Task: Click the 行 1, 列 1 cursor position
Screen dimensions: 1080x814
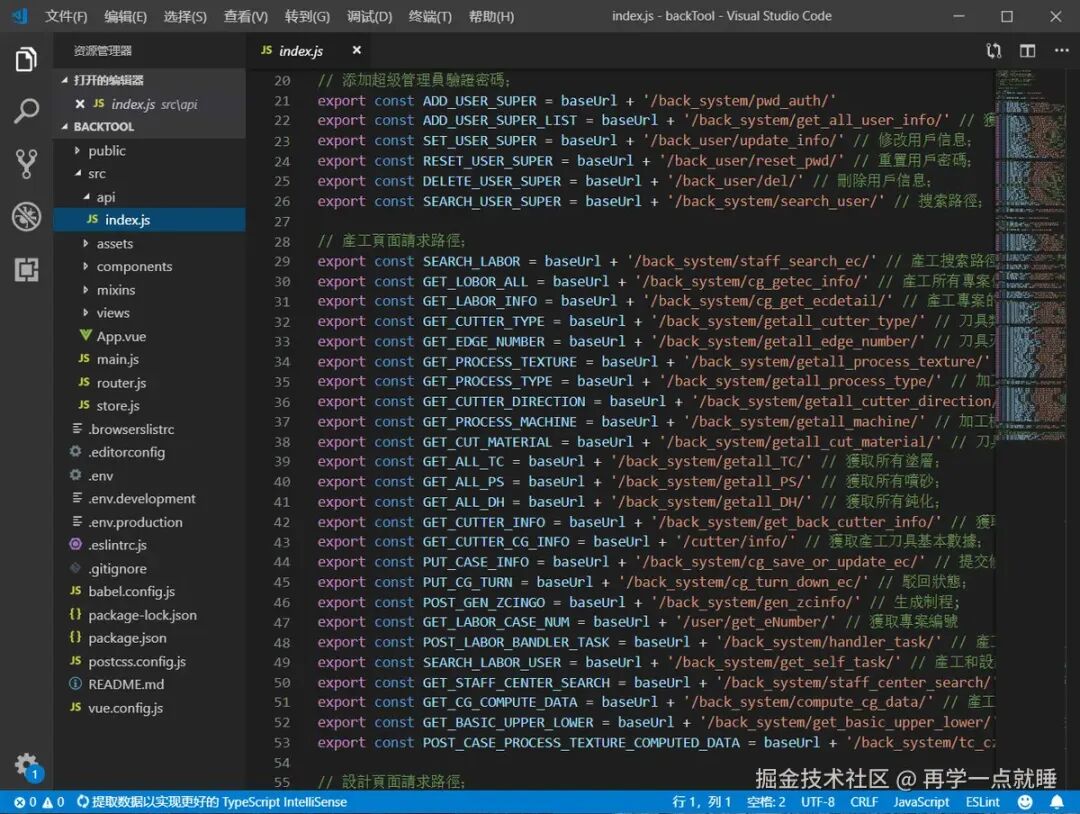Action: [701, 802]
